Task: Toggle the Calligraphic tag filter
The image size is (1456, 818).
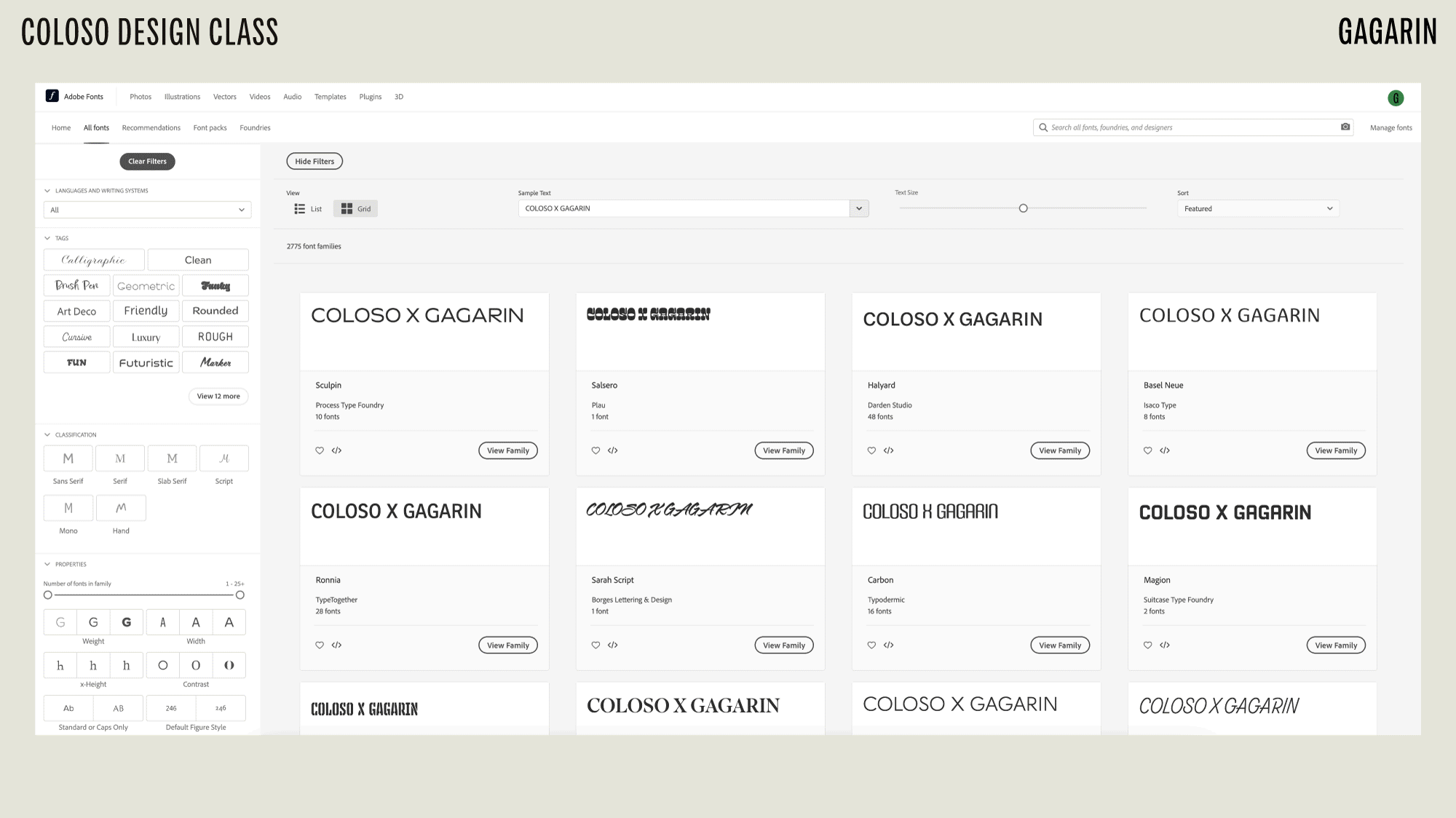Action: (x=94, y=260)
